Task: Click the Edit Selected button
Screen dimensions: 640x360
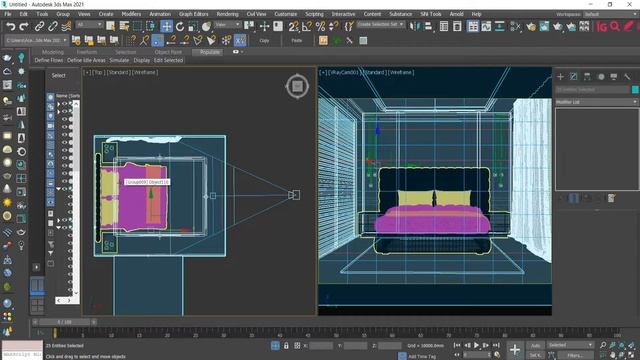Action: pyautogui.click(x=168, y=60)
